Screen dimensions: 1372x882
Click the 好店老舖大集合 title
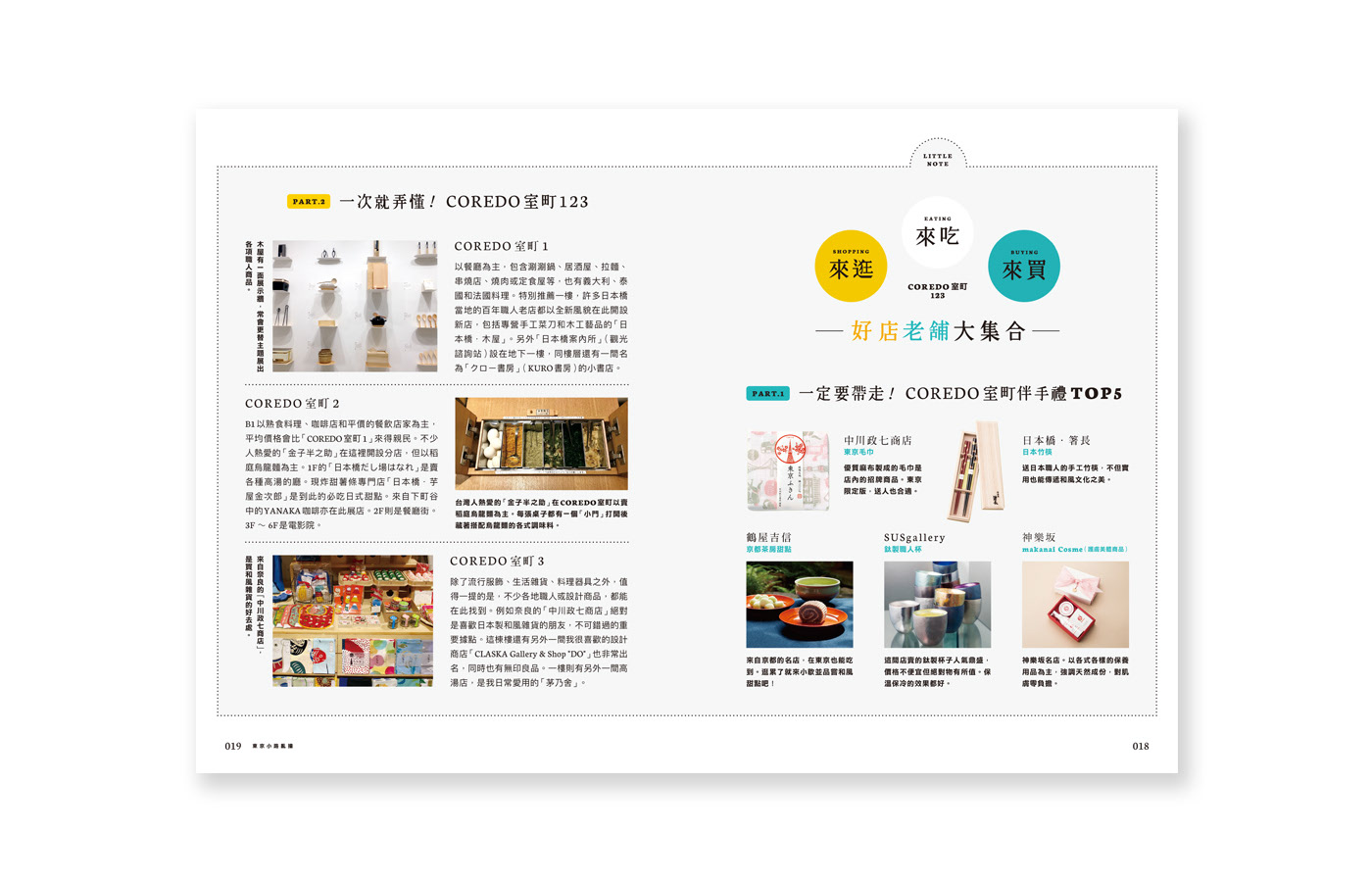click(938, 331)
